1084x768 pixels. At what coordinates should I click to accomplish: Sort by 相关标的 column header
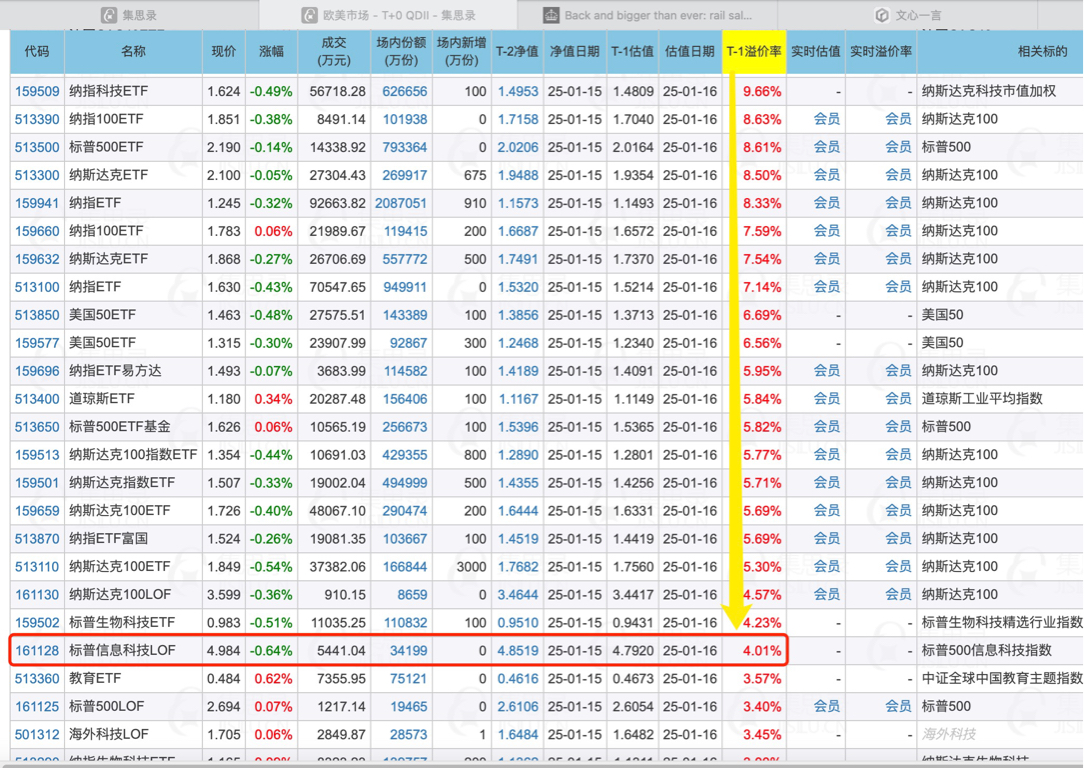(x=1000, y=51)
